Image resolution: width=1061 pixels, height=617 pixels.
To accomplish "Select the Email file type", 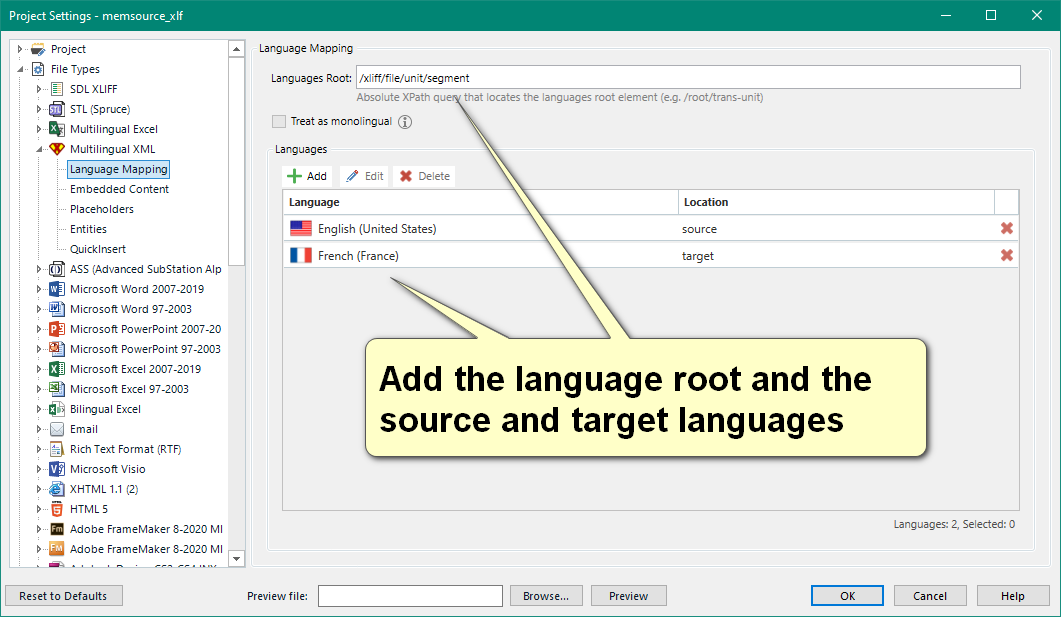I will click(x=83, y=429).
